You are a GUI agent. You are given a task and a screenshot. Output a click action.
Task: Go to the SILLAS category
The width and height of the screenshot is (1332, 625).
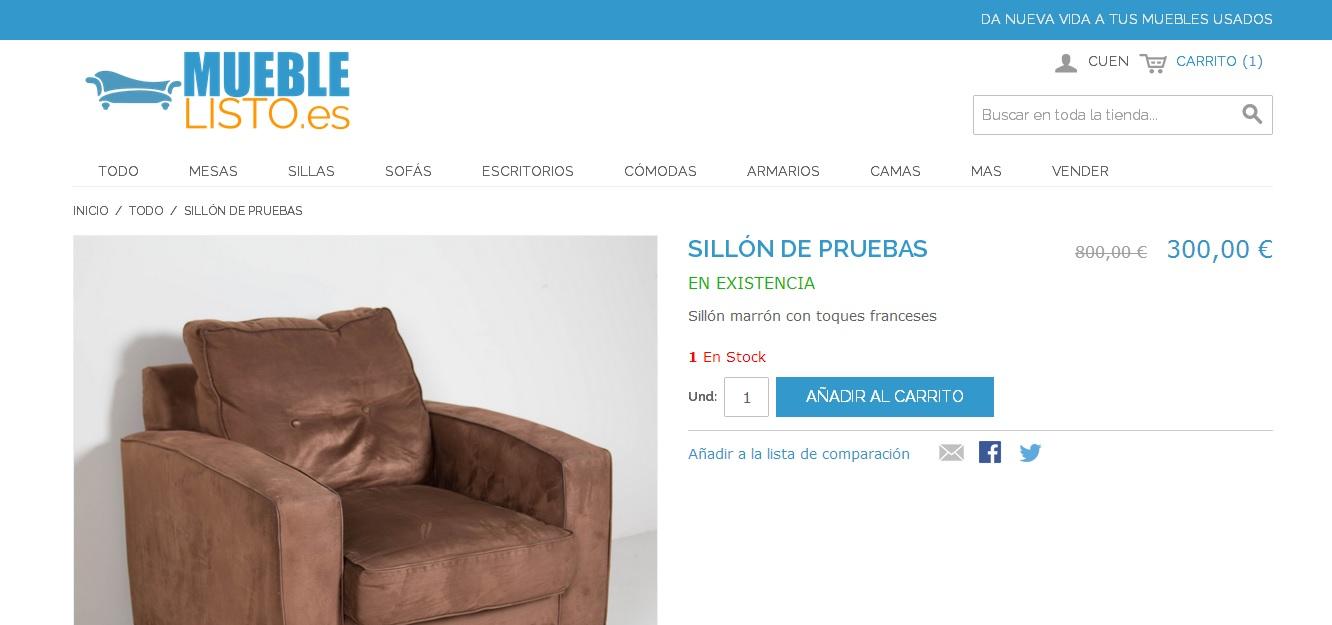click(311, 171)
